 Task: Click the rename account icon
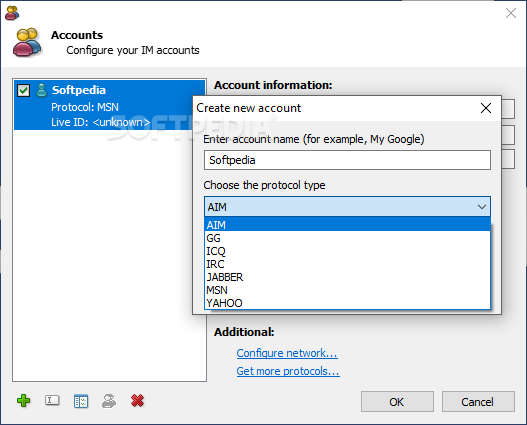[x=52, y=400]
